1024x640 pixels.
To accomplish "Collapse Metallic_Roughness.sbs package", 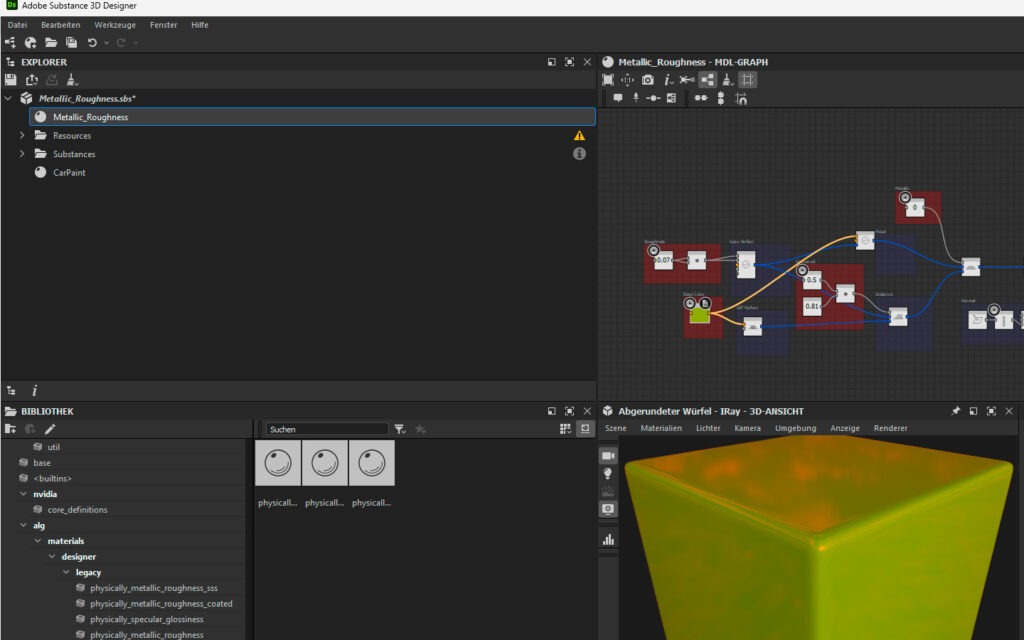I will 8,99.
